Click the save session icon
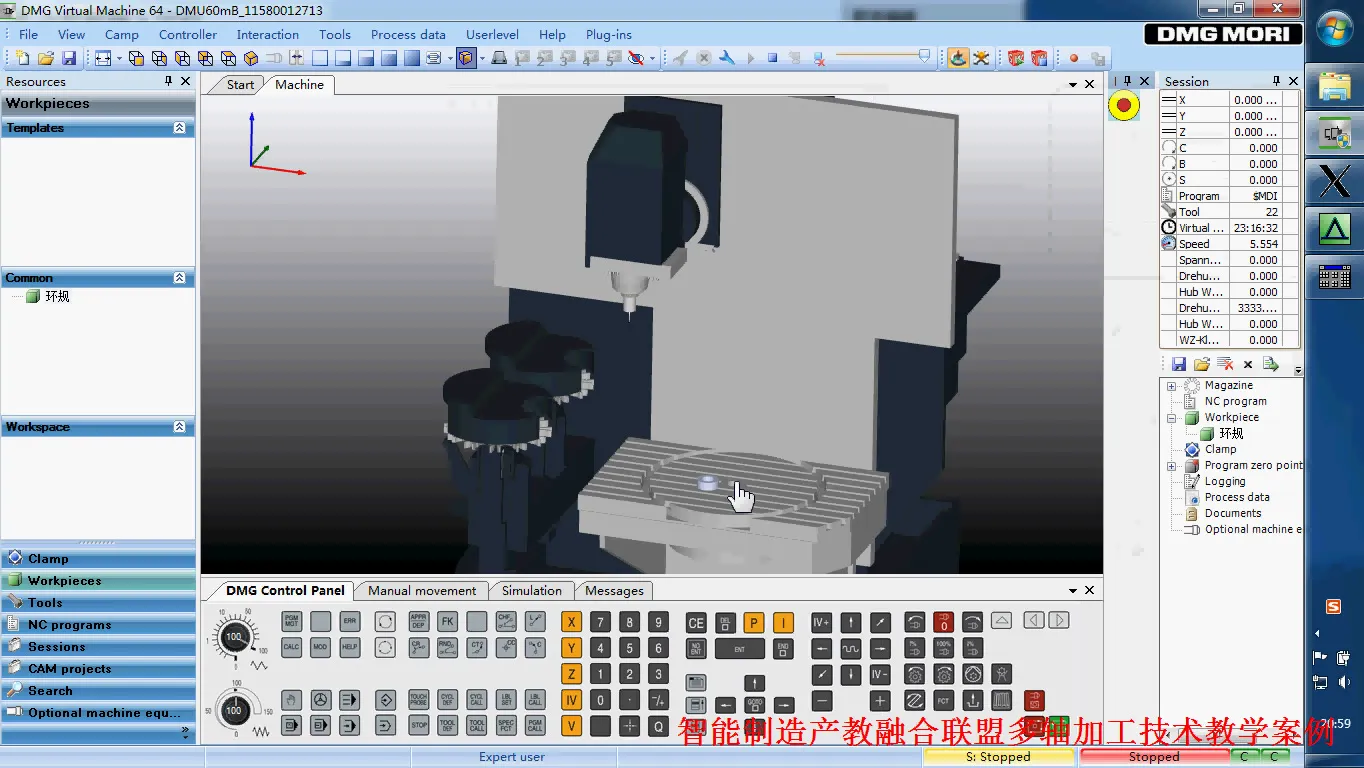This screenshot has height=768, width=1364. click(x=1179, y=364)
